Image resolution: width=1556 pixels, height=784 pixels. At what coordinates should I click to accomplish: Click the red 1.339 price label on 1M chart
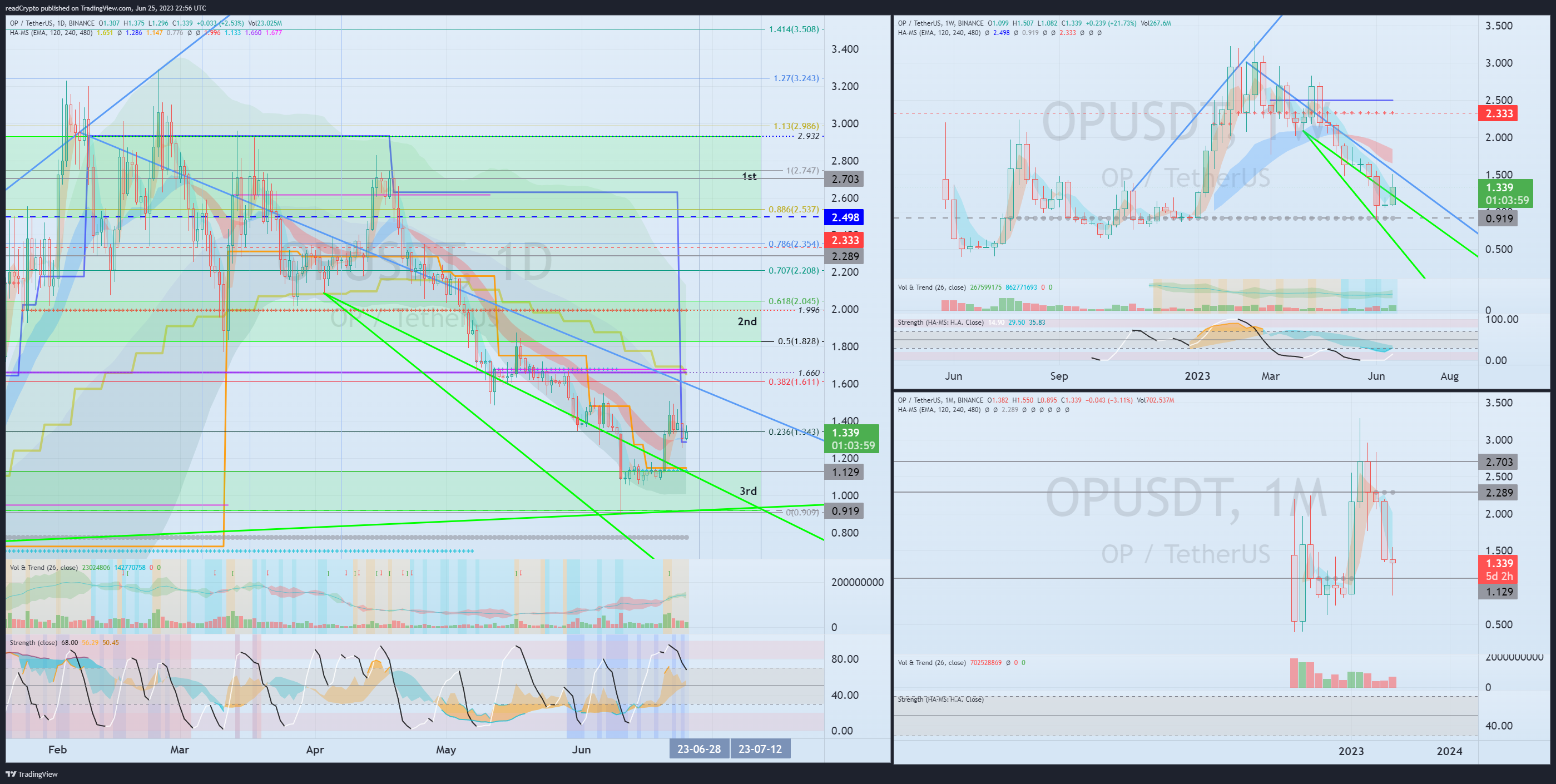[x=1499, y=569]
